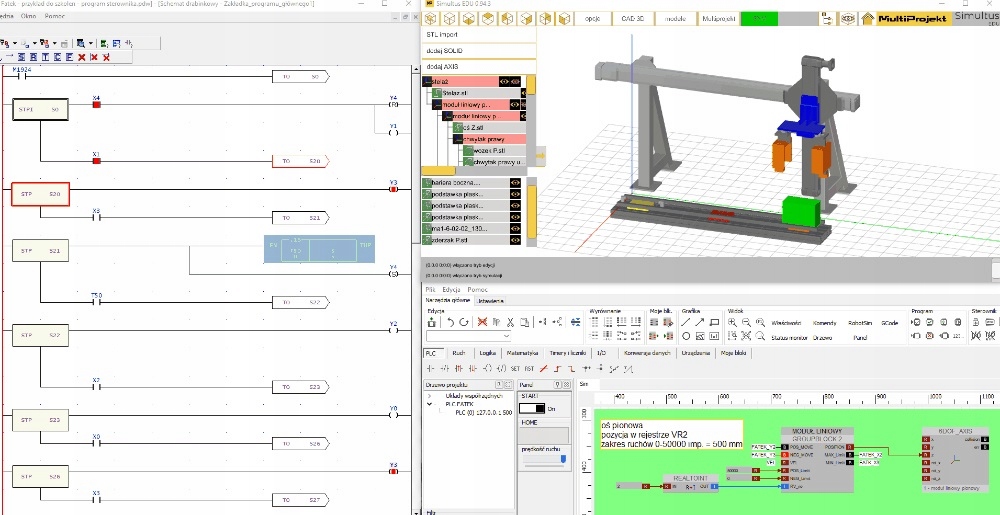Open the Plik menu in Simultus editor

(430, 289)
